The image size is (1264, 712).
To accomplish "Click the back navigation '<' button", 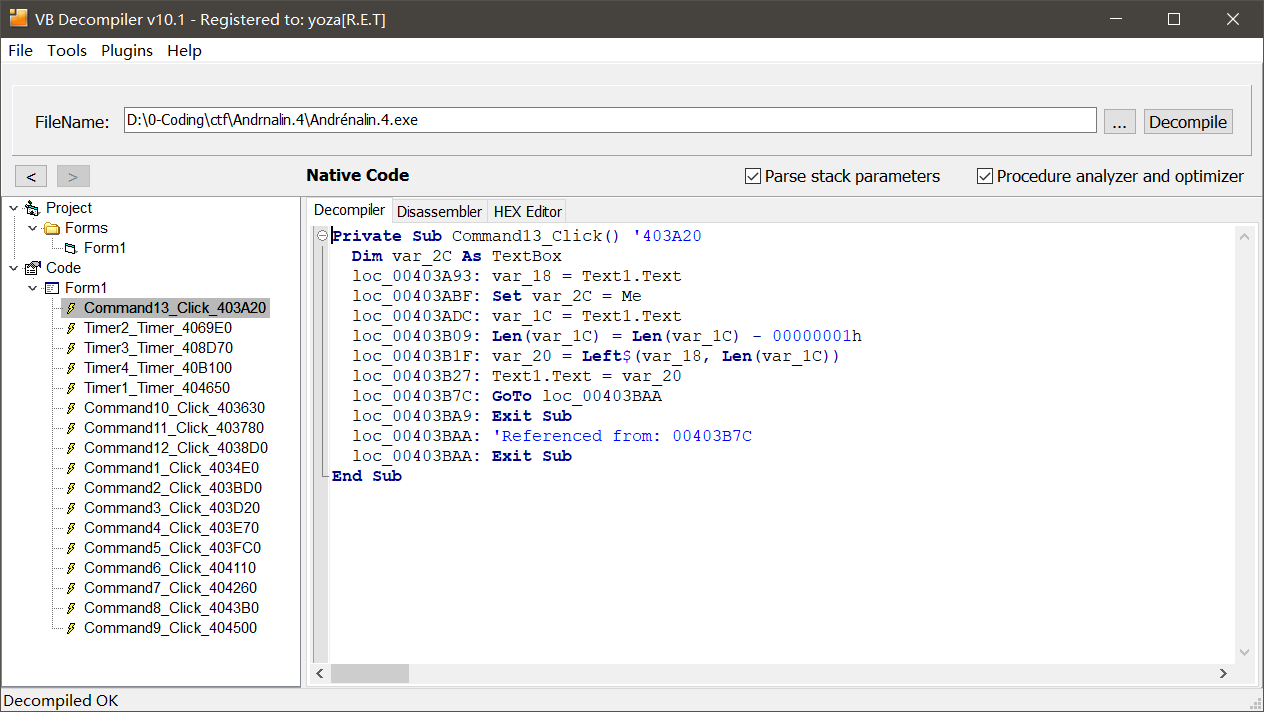I will point(31,176).
